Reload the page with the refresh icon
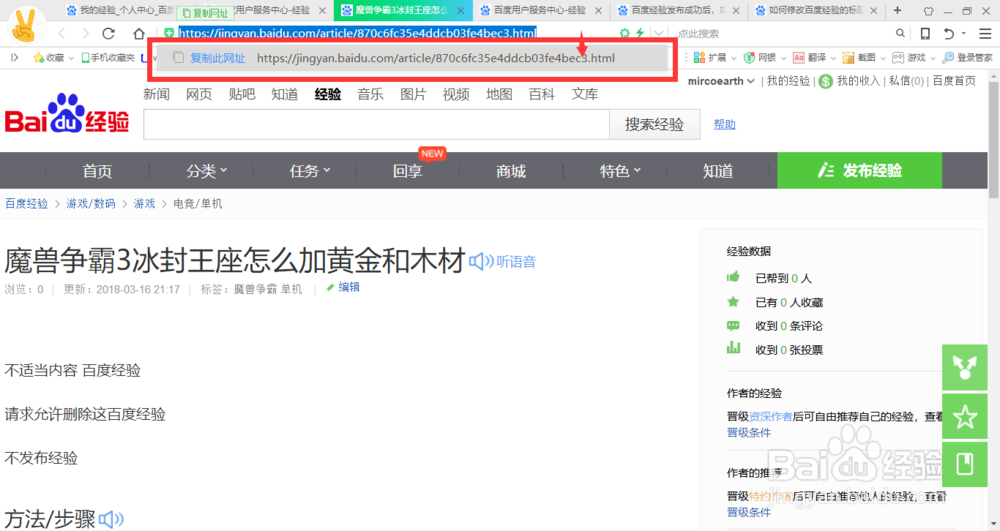This screenshot has width=1000, height=531. (x=109, y=33)
